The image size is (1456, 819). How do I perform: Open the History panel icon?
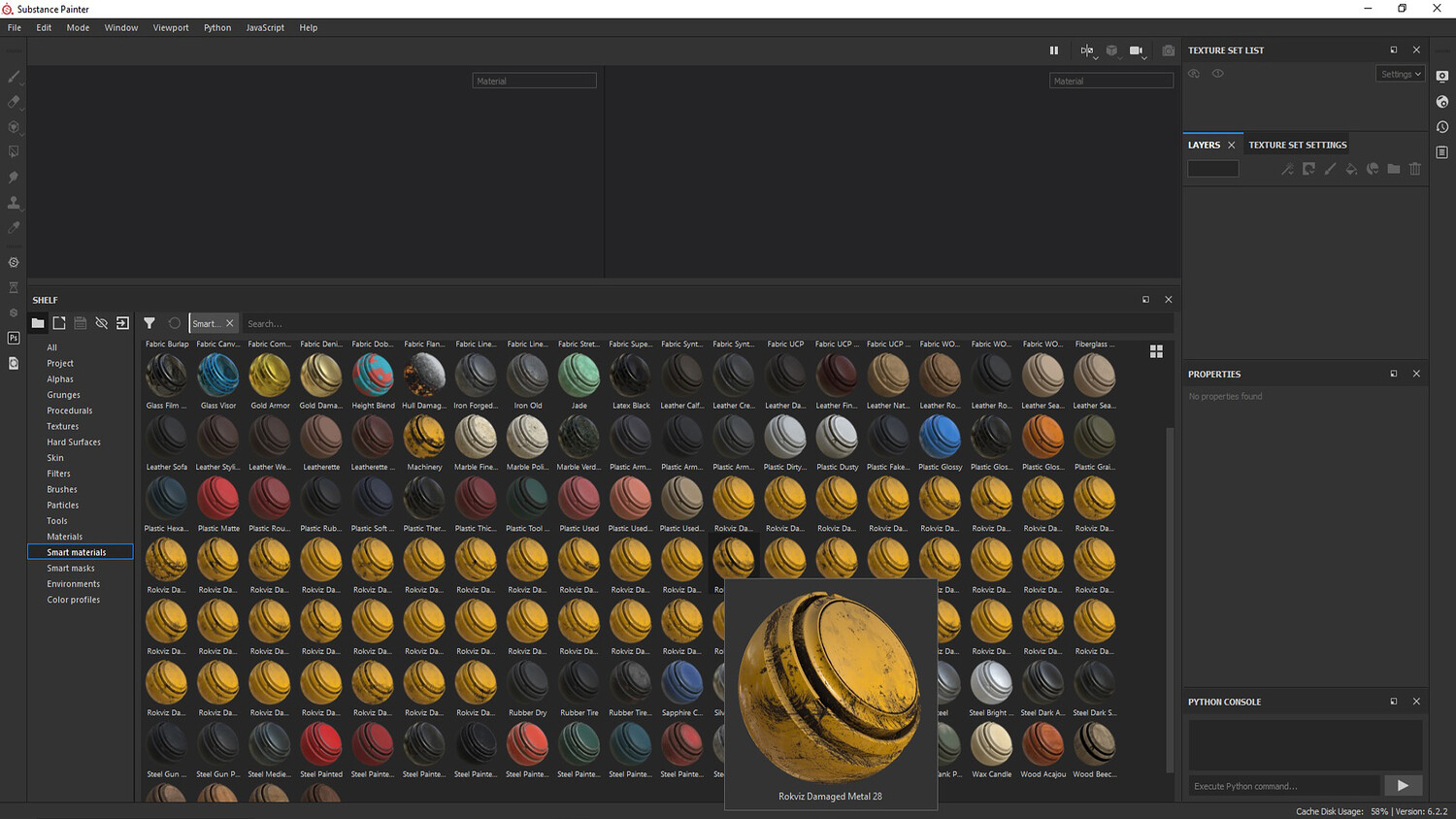1442,127
